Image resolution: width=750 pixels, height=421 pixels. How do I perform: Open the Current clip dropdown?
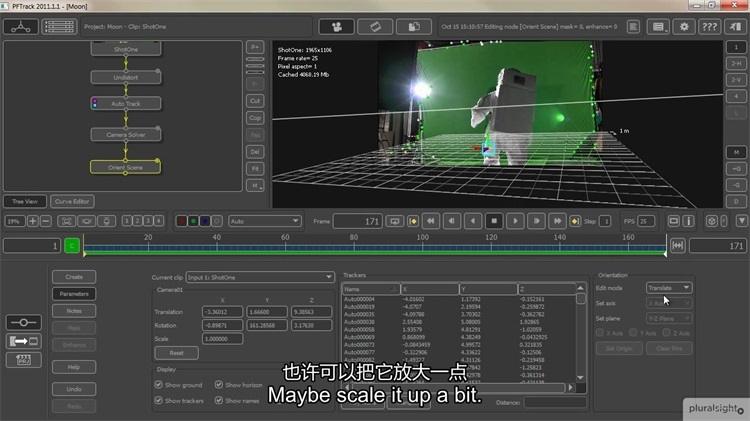(260, 277)
